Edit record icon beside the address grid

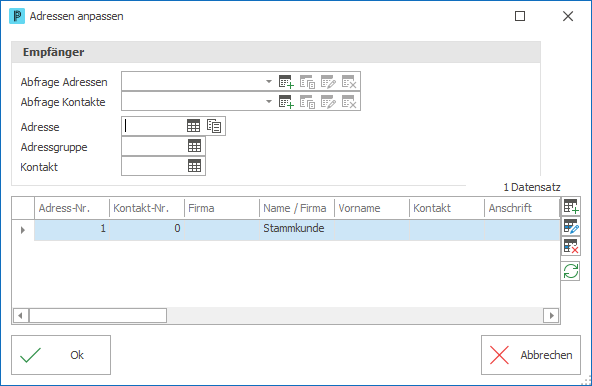[570, 226]
